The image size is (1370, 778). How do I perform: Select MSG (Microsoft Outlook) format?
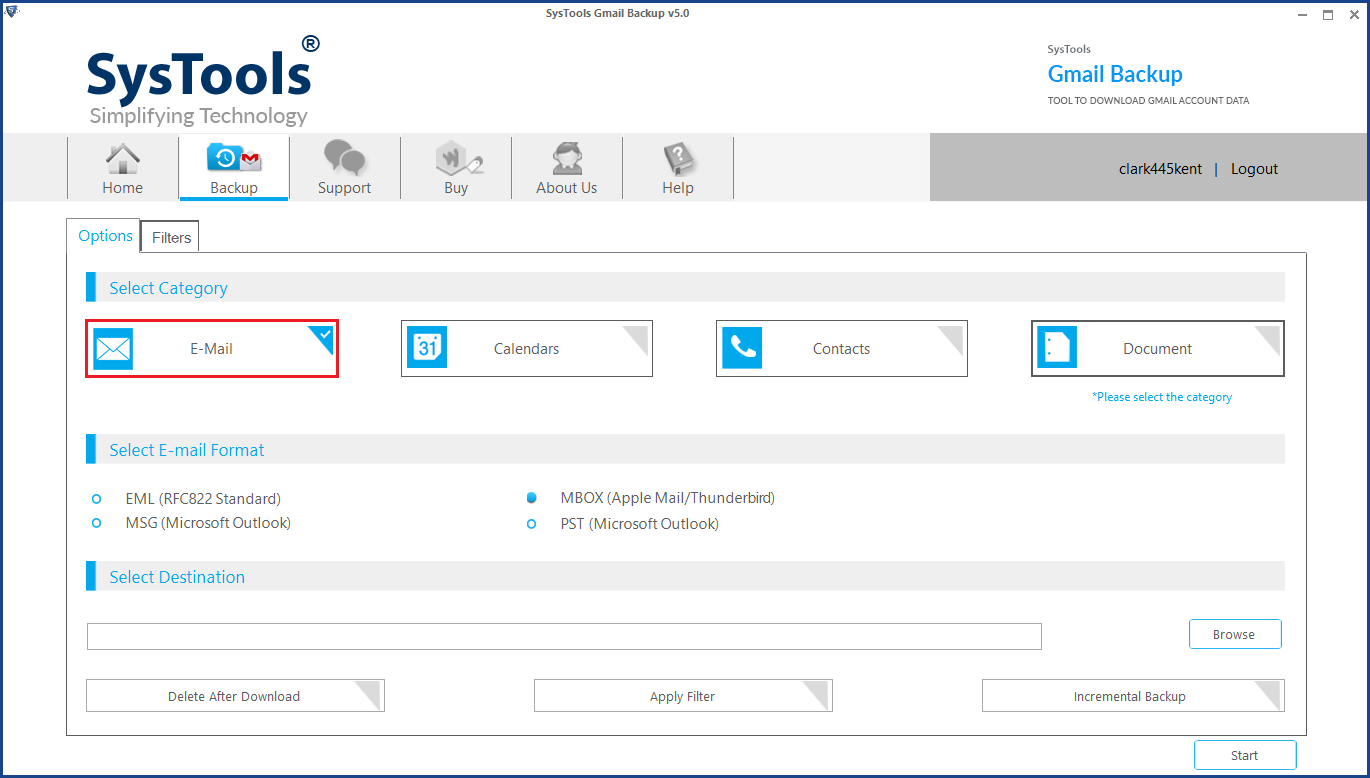[x=97, y=523]
